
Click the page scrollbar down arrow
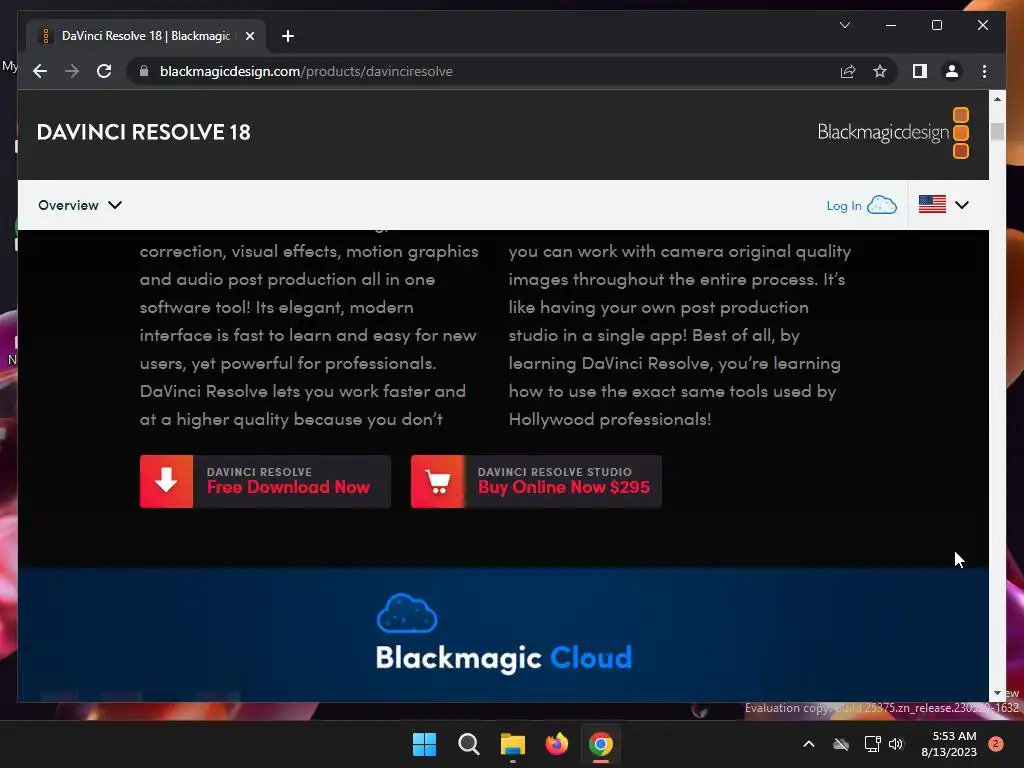pyautogui.click(x=997, y=694)
